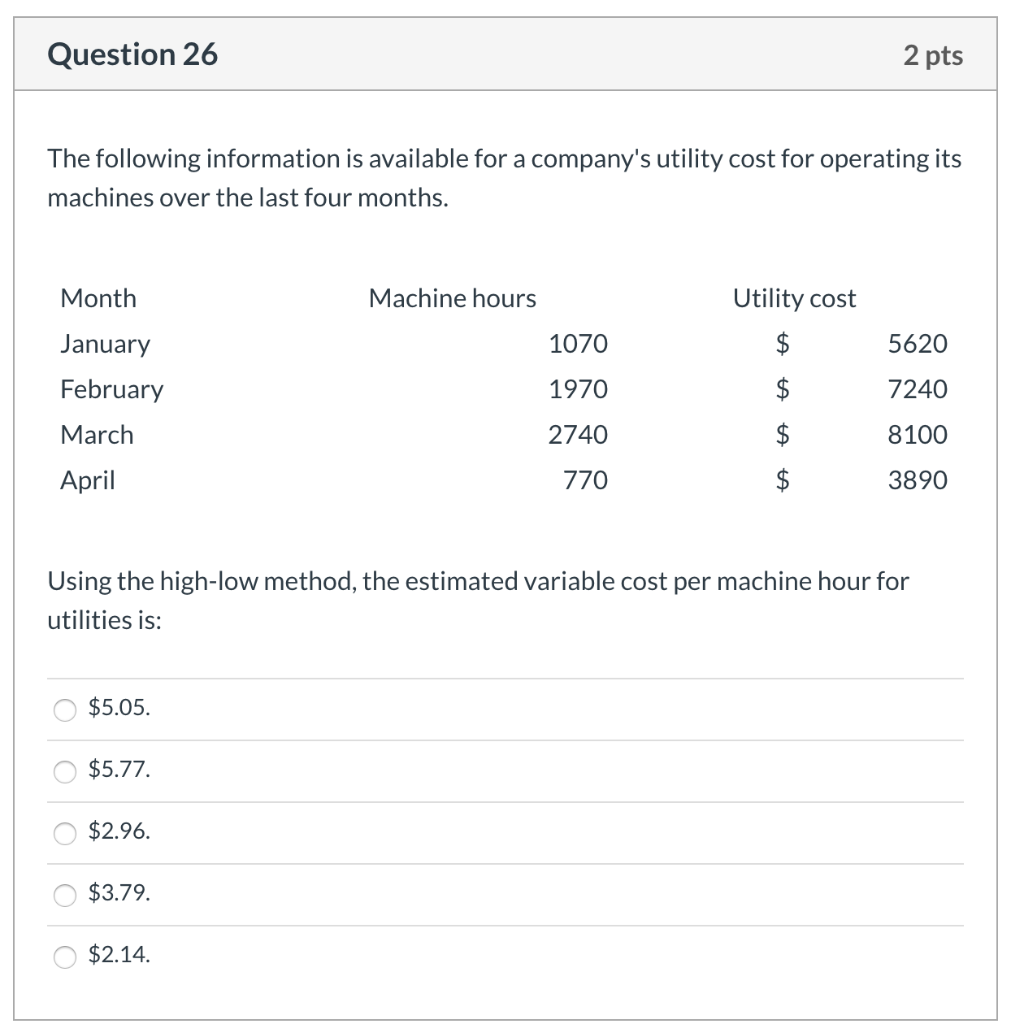Select the January row in the table
The width and height of the screenshot is (1011, 1024).
(x=105, y=344)
